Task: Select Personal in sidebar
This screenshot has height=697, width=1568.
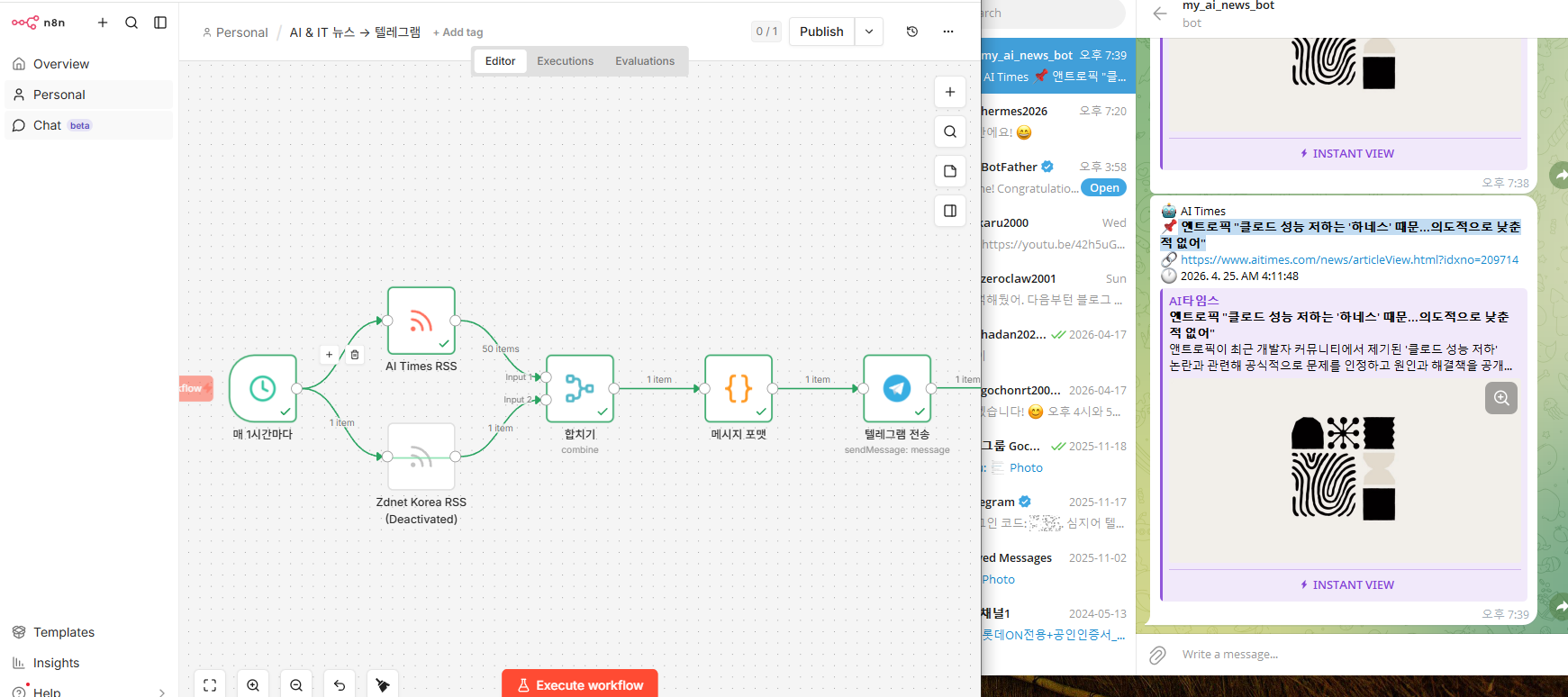Action: (x=88, y=95)
